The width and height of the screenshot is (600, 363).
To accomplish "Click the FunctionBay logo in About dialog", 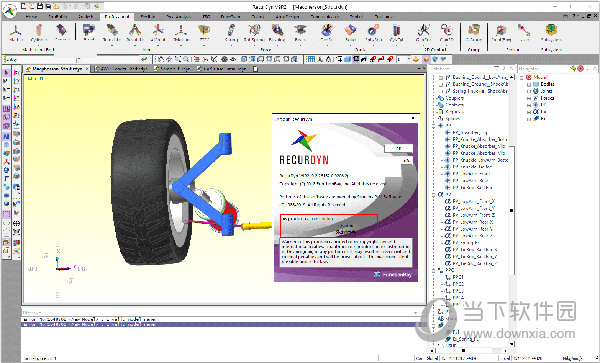I will [393, 274].
